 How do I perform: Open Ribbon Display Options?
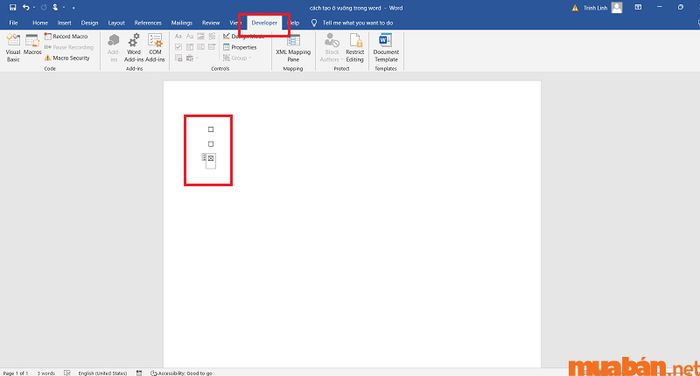click(x=638, y=7)
